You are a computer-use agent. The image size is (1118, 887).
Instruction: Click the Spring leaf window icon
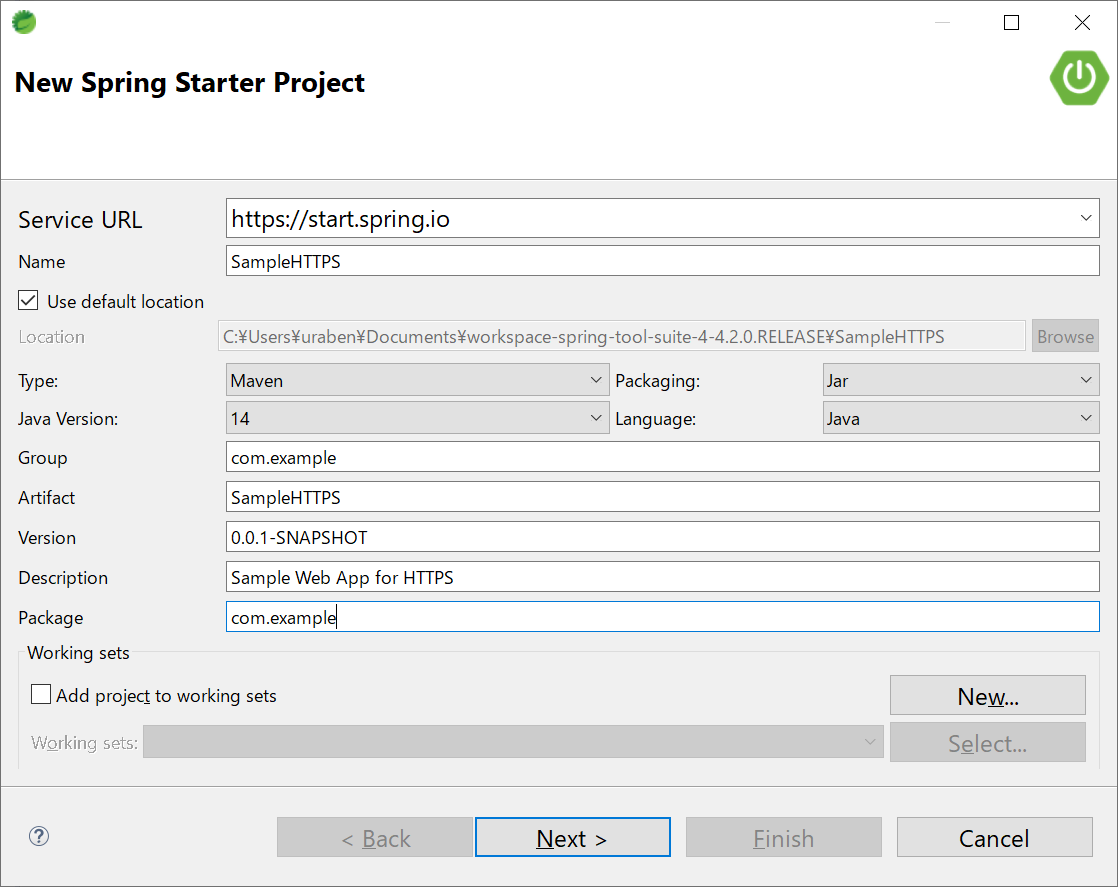[24, 22]
